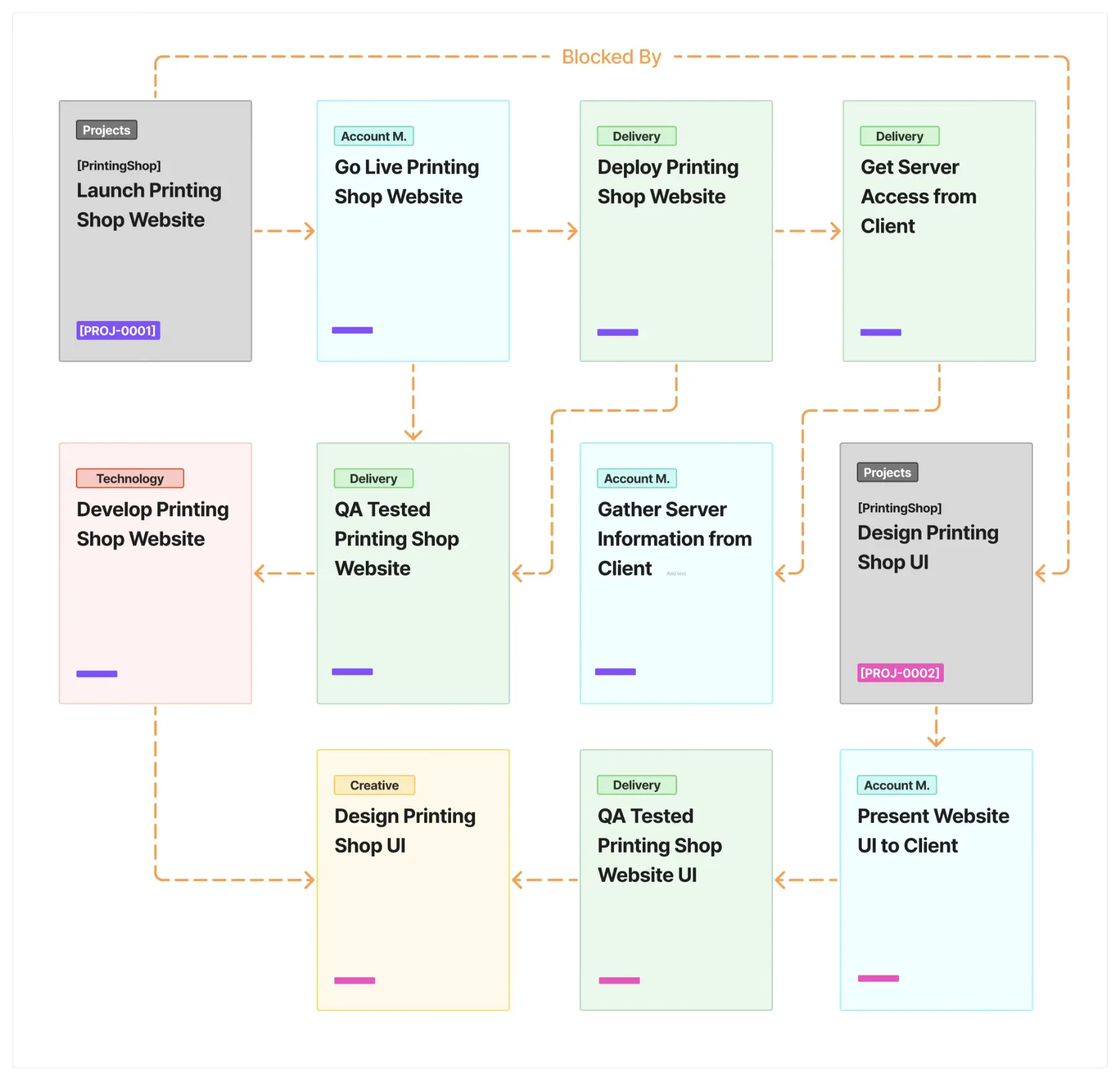Select the 'Blocked By' connector label
The width and height of the screenshot is (1120, 1081).
pos(611,57)
